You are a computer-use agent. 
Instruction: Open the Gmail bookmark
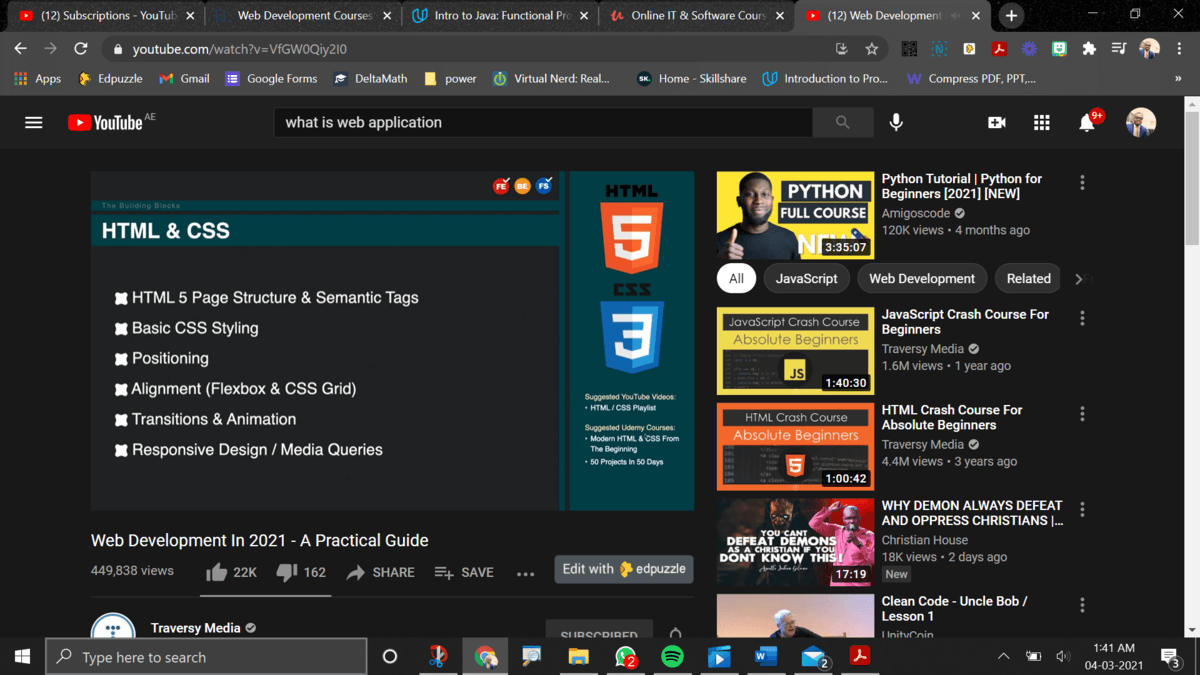184,78
